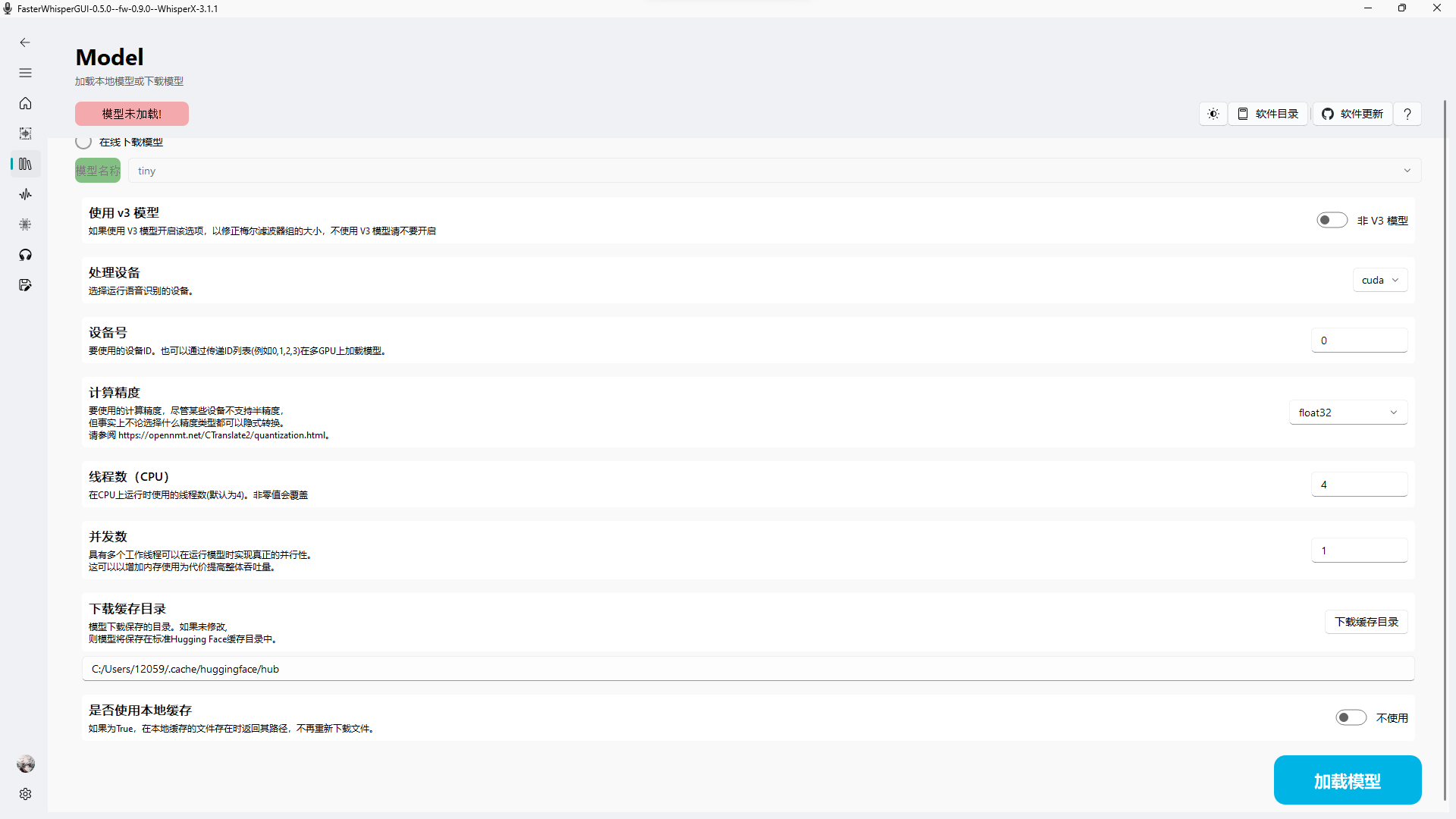The height and width of the screenshot is (819, 1456).
Task: Toggle the 是否使用本地缓存 switch
Action: click(1351, 717)
